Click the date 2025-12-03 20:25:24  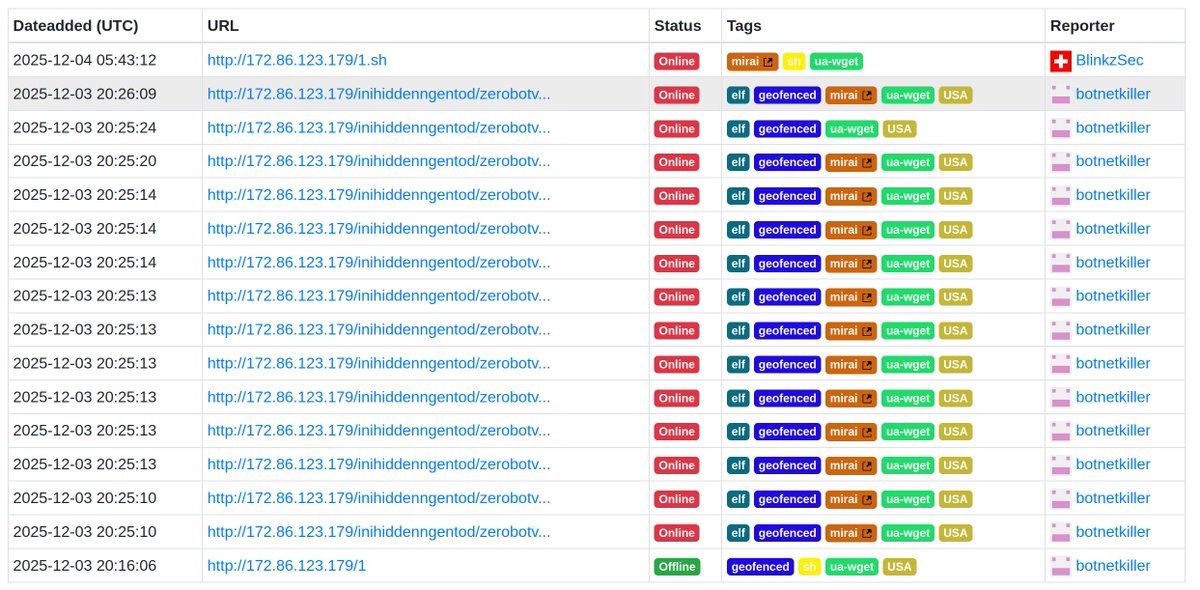click(85, 128)
